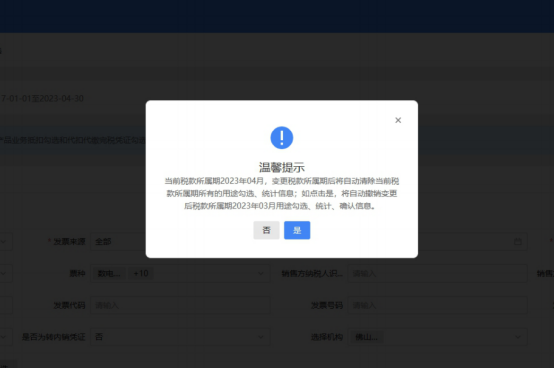
Task: Open the 选择机构 dropdown showing 佛山...
Action: coord(437,337)
